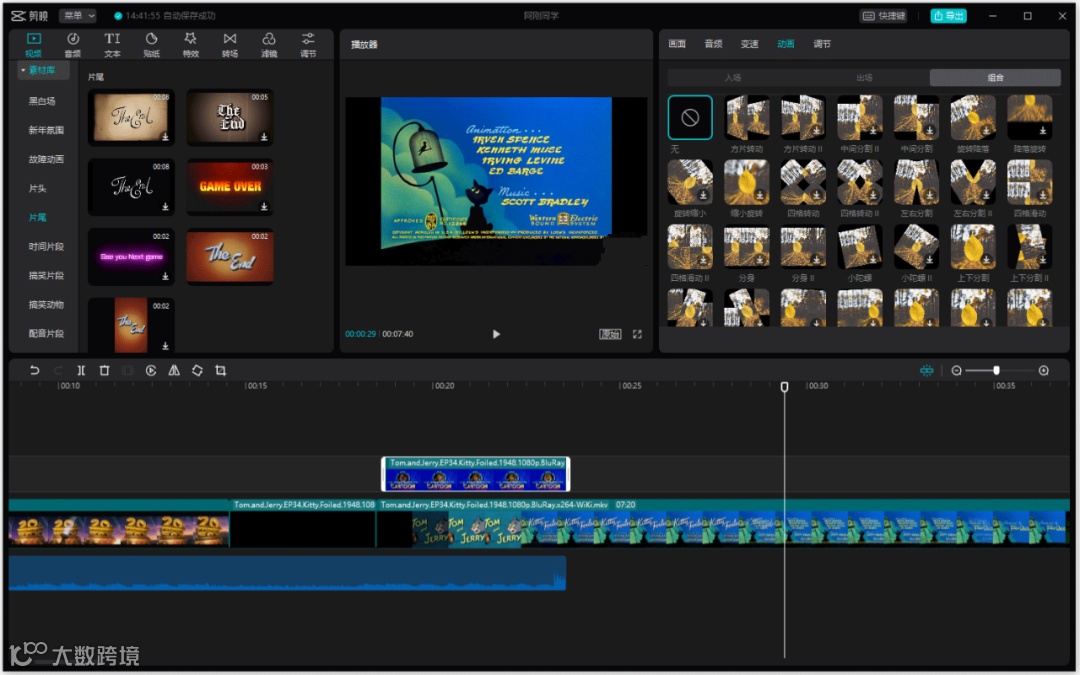Click the 原始 aspect ratio button

click(610, 334)
